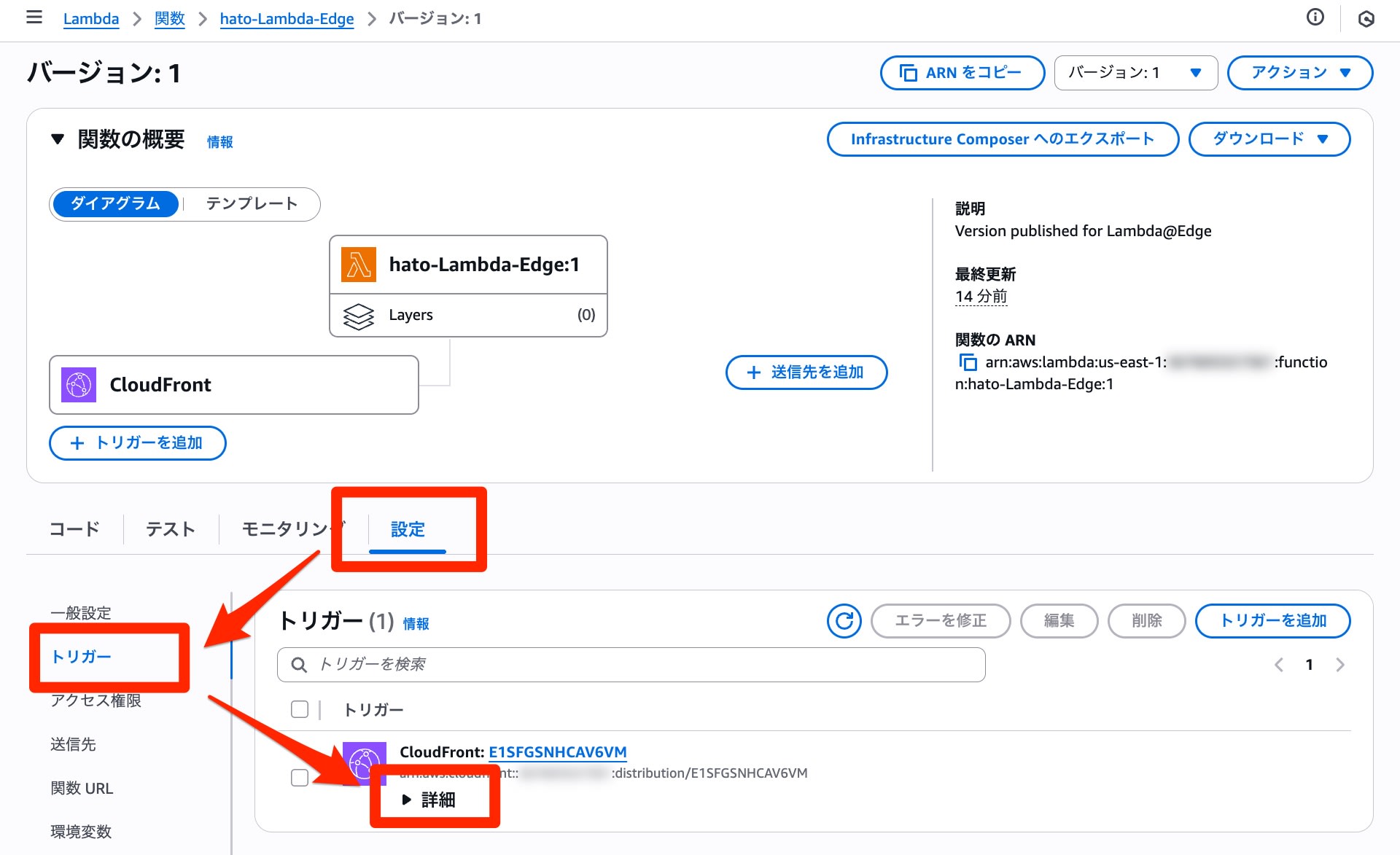Follow the Lambda breadcrumb link
Viewport: 1400px width, 855px height.
click(x=91, y=19)
